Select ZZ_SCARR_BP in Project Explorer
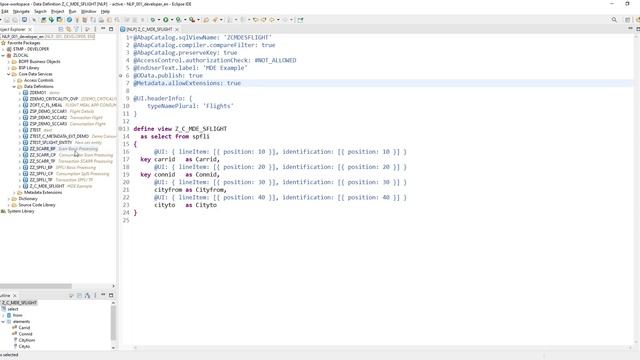This screenshot has height=360, width=640. click(42, 149)
